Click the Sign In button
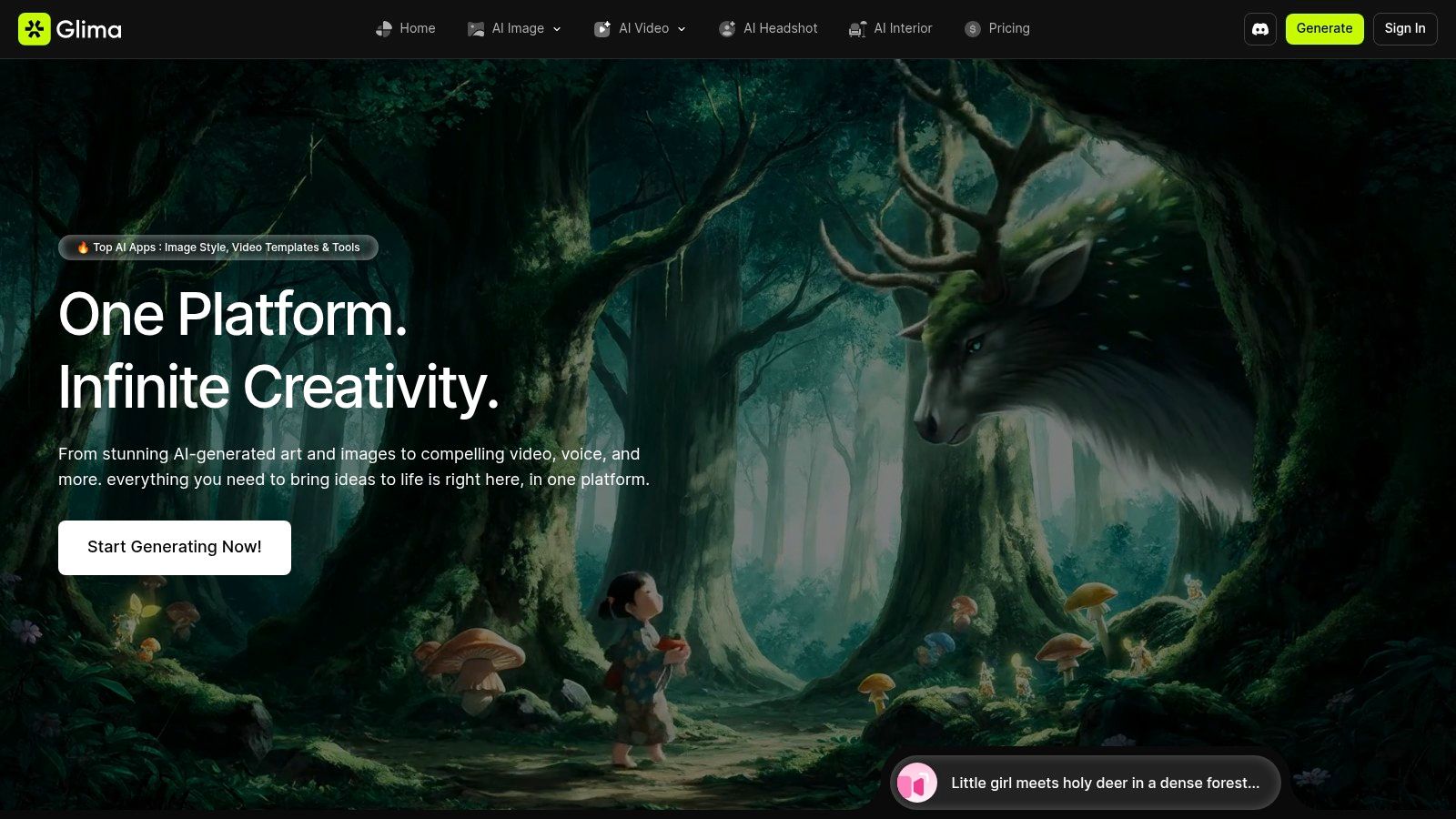Image resolution: width=1456 pixels, height=819 pixels. (x=1405, y=29)
